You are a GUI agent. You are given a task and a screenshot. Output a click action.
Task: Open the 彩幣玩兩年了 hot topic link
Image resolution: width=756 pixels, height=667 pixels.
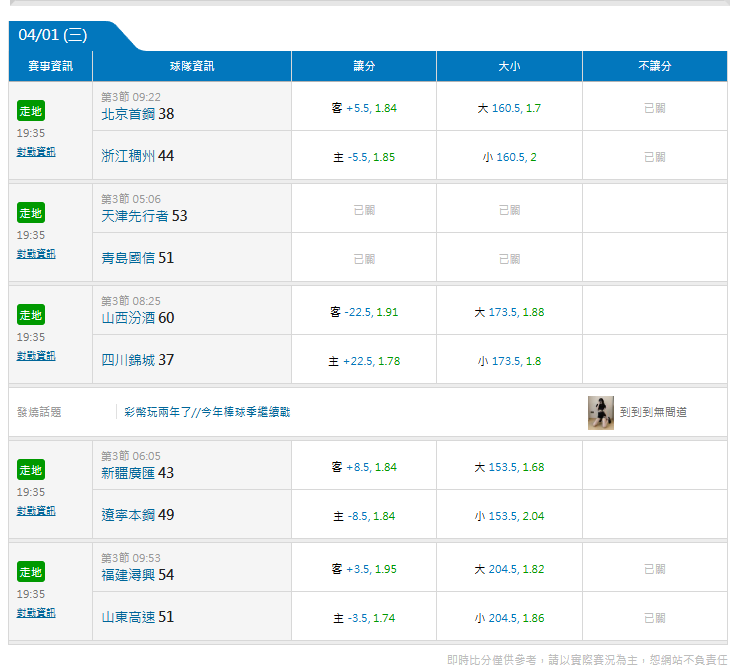[x=207, y=412]
